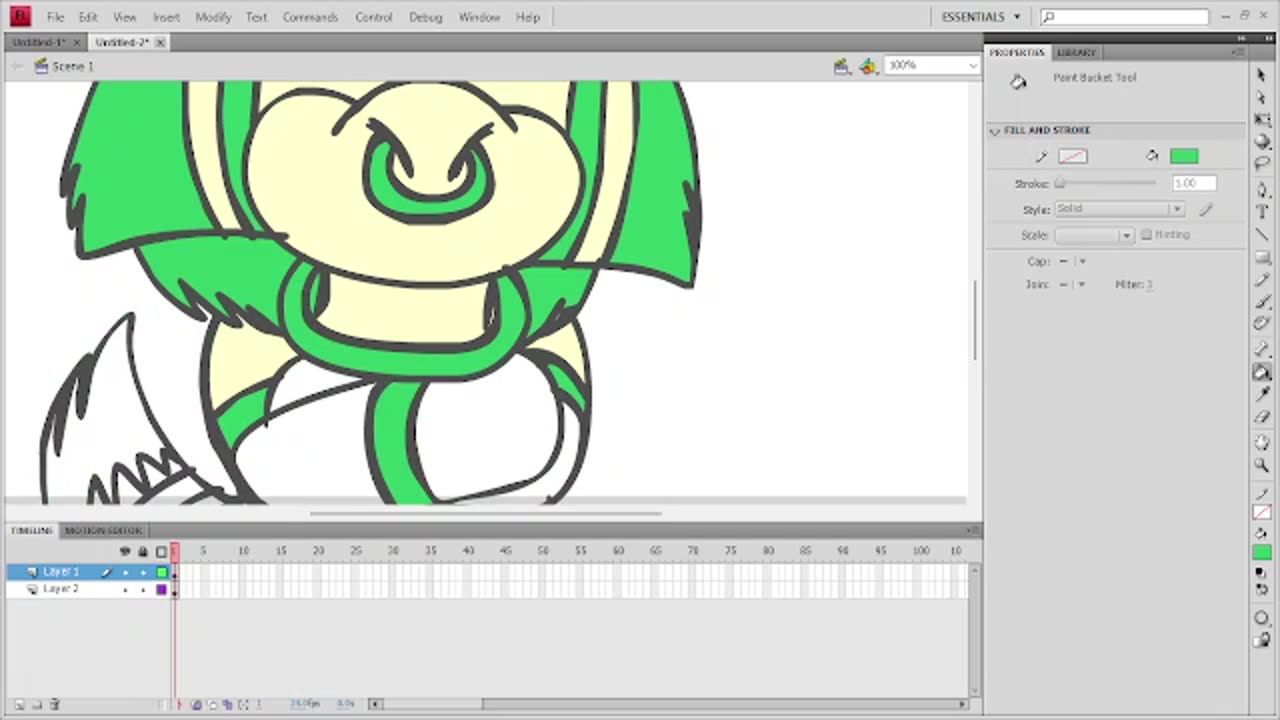Click the Edit Multiple Frames icon
Screen dimensions: 1280x720
tap(227, 704)
